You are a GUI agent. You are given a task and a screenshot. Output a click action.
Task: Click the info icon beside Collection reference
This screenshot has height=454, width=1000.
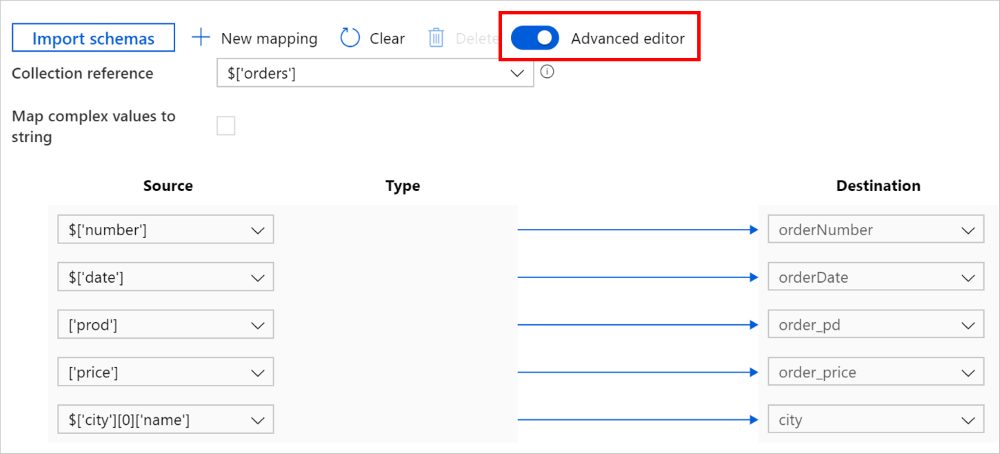548,72
